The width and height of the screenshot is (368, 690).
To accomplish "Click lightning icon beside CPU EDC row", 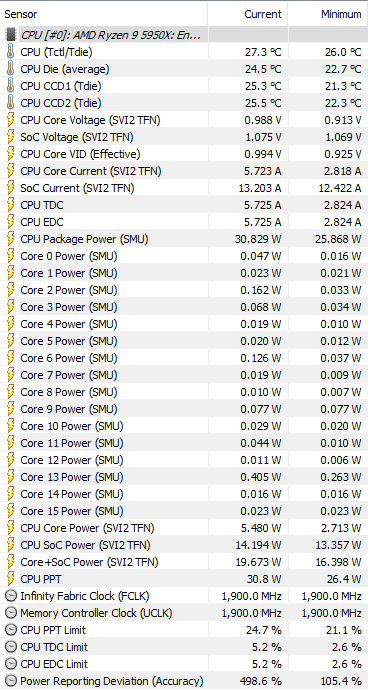I will click(x=11, y=222).
